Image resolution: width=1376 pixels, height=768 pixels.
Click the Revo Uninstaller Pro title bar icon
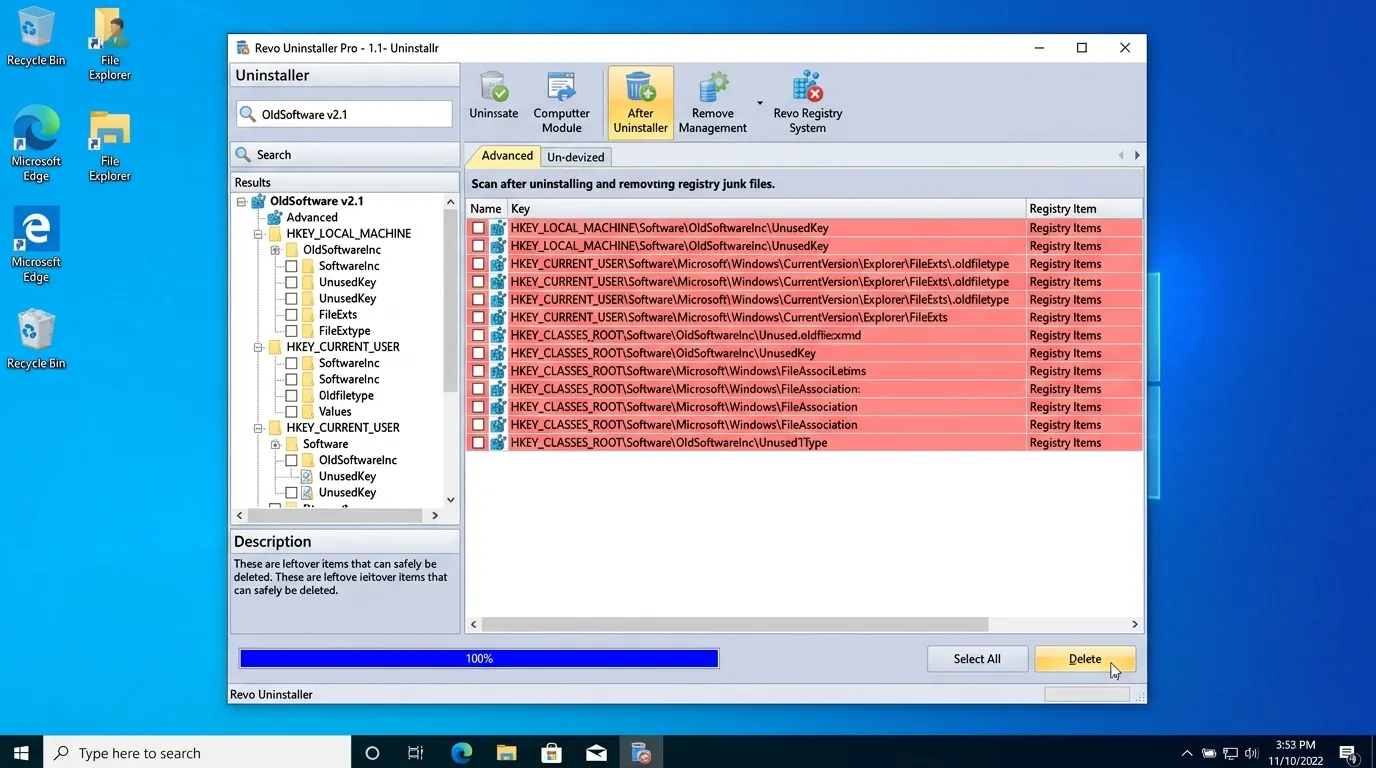(242, 48)
